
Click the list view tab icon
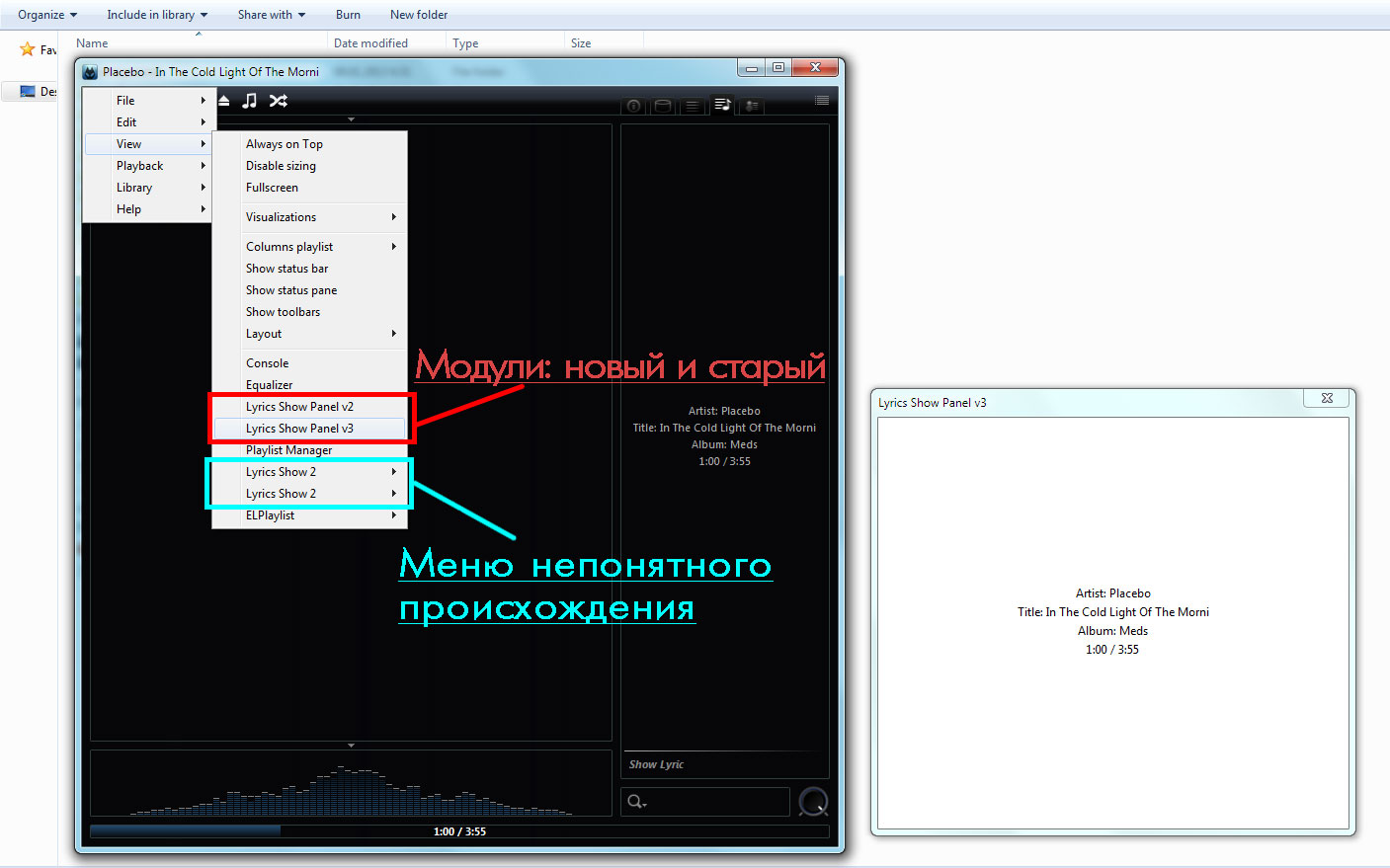pos(693,106)
